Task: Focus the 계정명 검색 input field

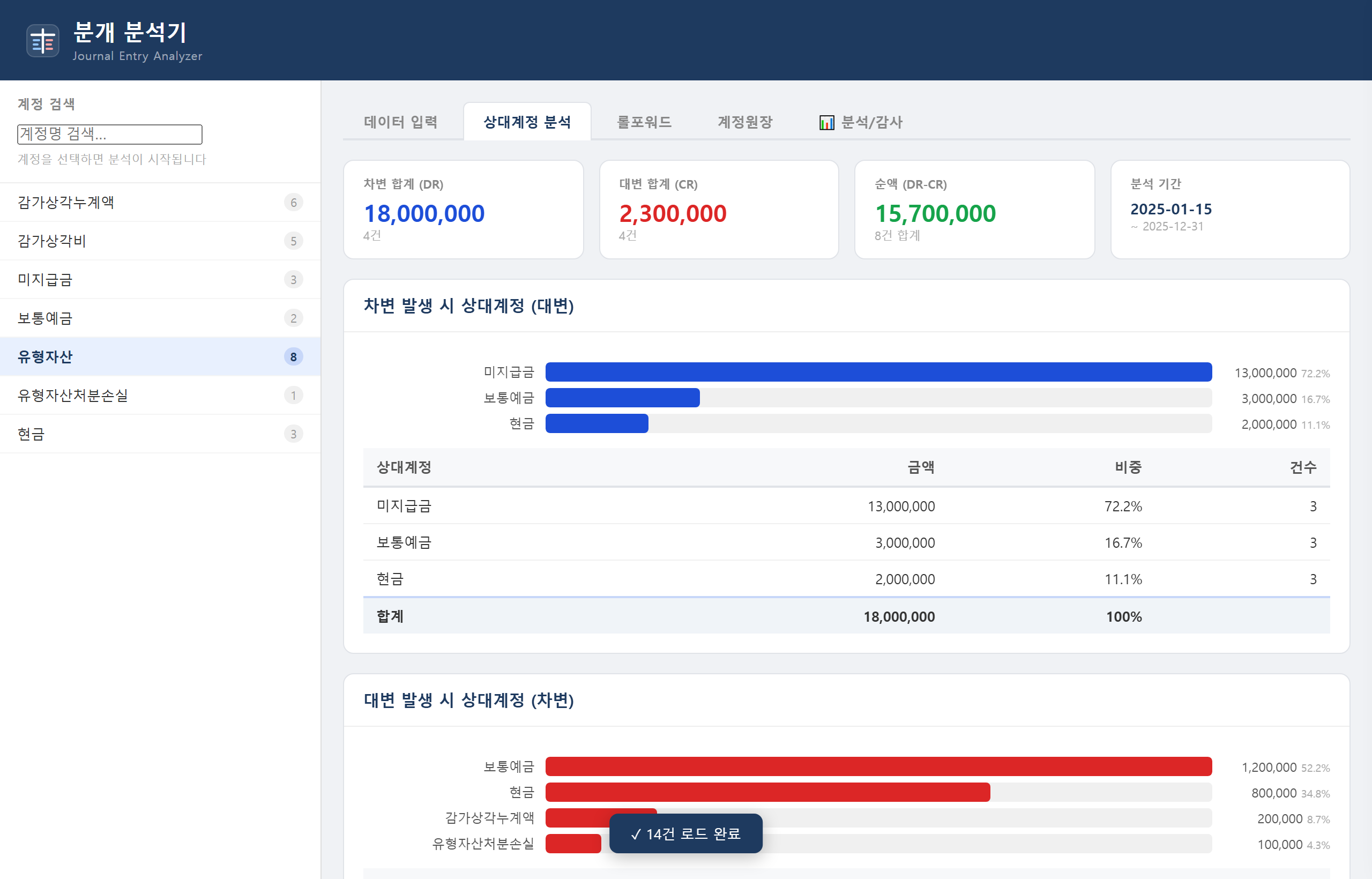Action: [x=109, y=134]
